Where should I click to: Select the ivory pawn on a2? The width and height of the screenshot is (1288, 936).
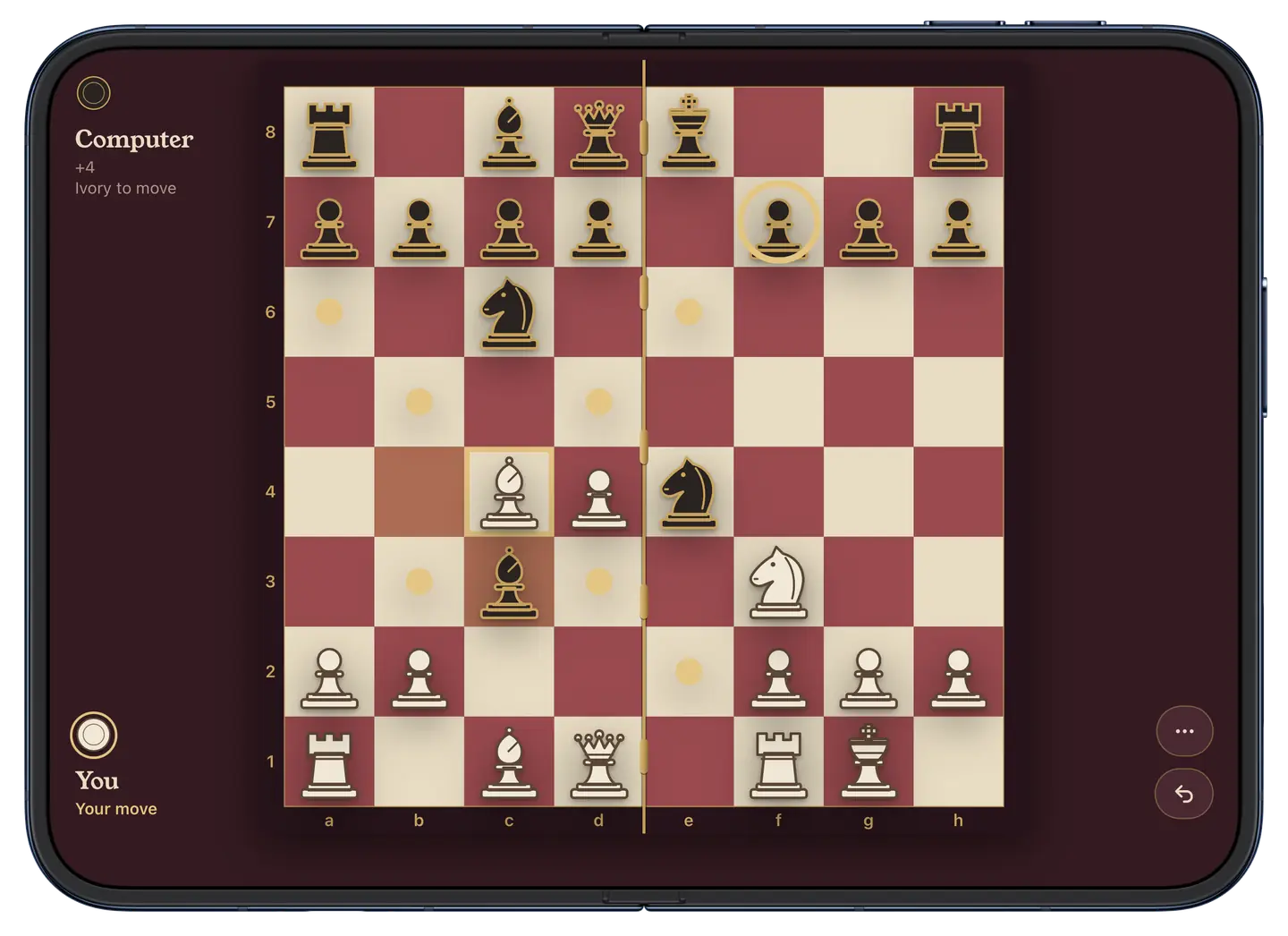[x=329, y=678]
